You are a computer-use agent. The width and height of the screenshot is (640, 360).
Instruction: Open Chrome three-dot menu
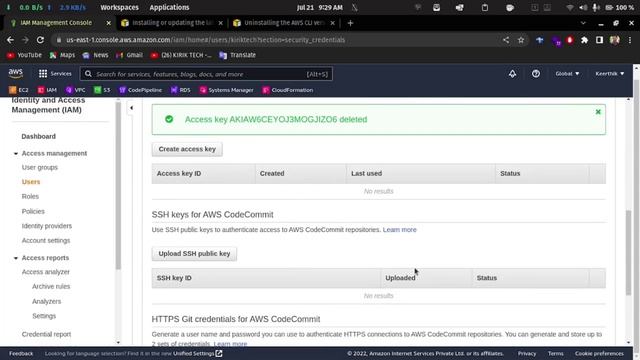630,40
